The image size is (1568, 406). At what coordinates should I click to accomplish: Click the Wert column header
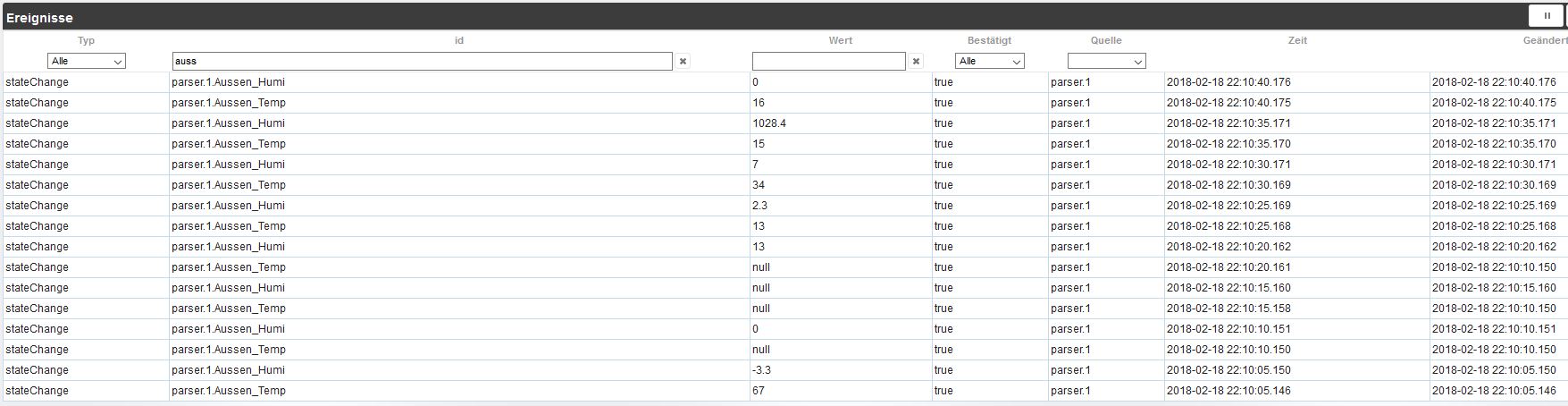840,40
